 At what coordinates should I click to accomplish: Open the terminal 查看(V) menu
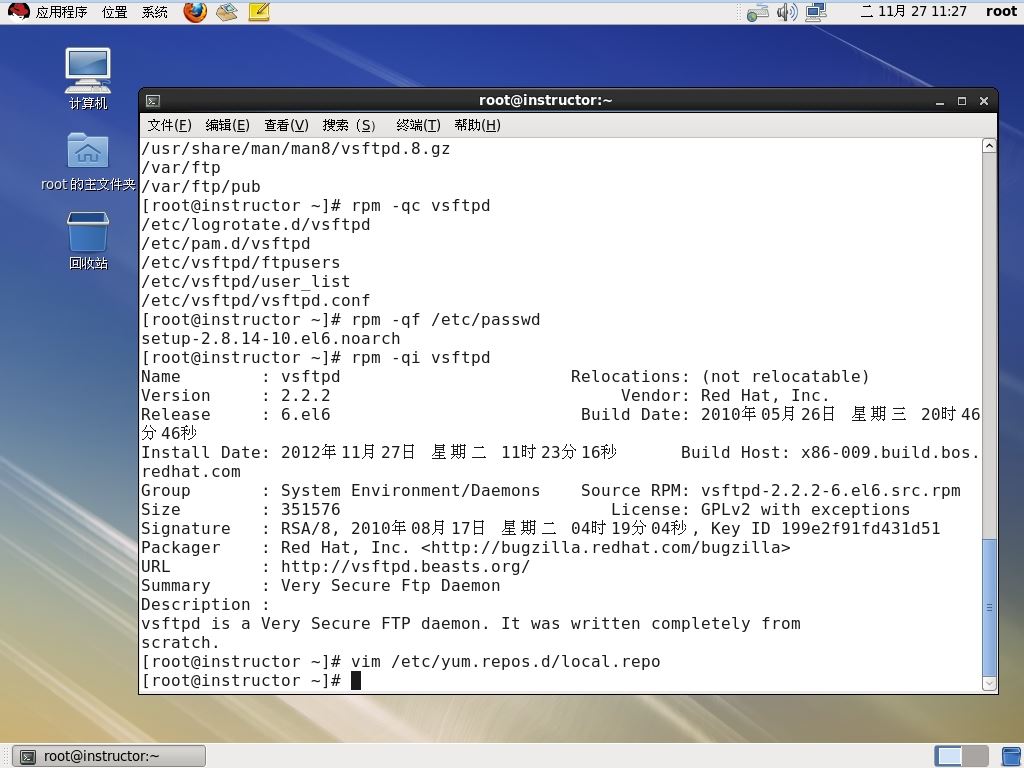286,125
